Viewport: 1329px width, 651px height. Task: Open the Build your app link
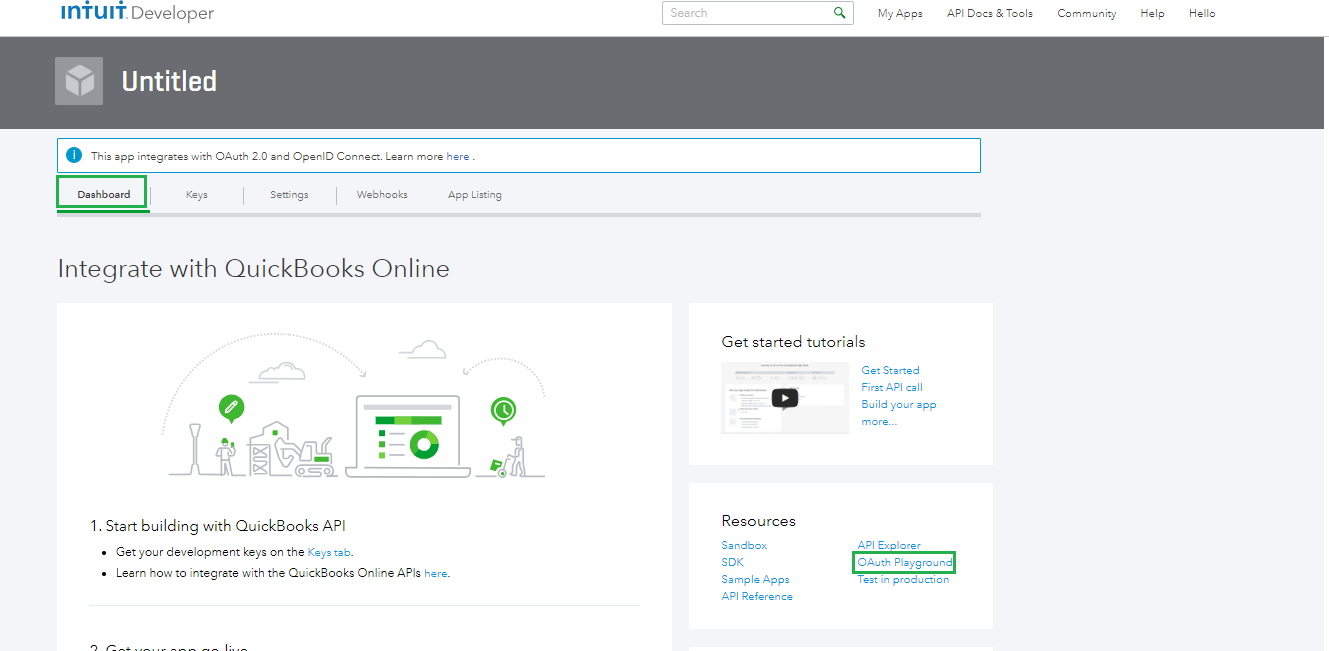pos(899,404)
